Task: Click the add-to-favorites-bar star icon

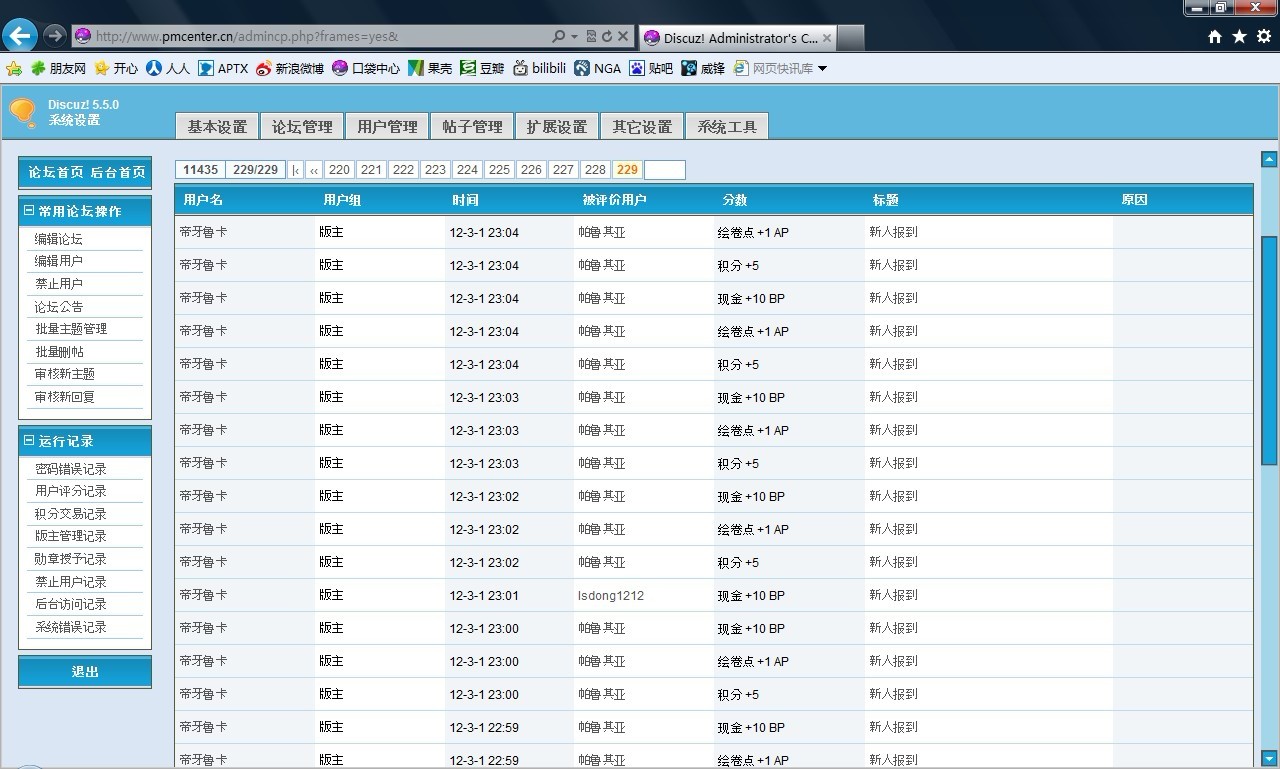Action: (14, 68)
